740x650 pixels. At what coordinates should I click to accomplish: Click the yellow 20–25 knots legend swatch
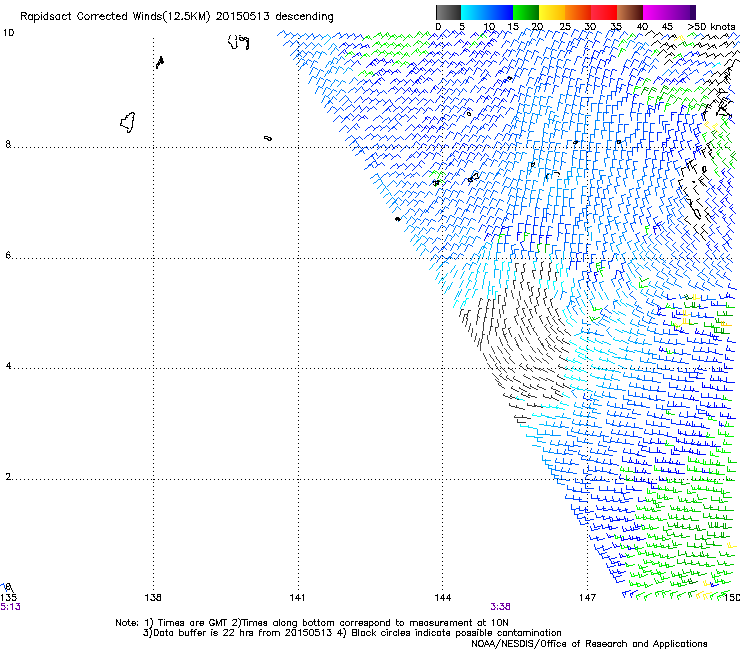(552, 12)
